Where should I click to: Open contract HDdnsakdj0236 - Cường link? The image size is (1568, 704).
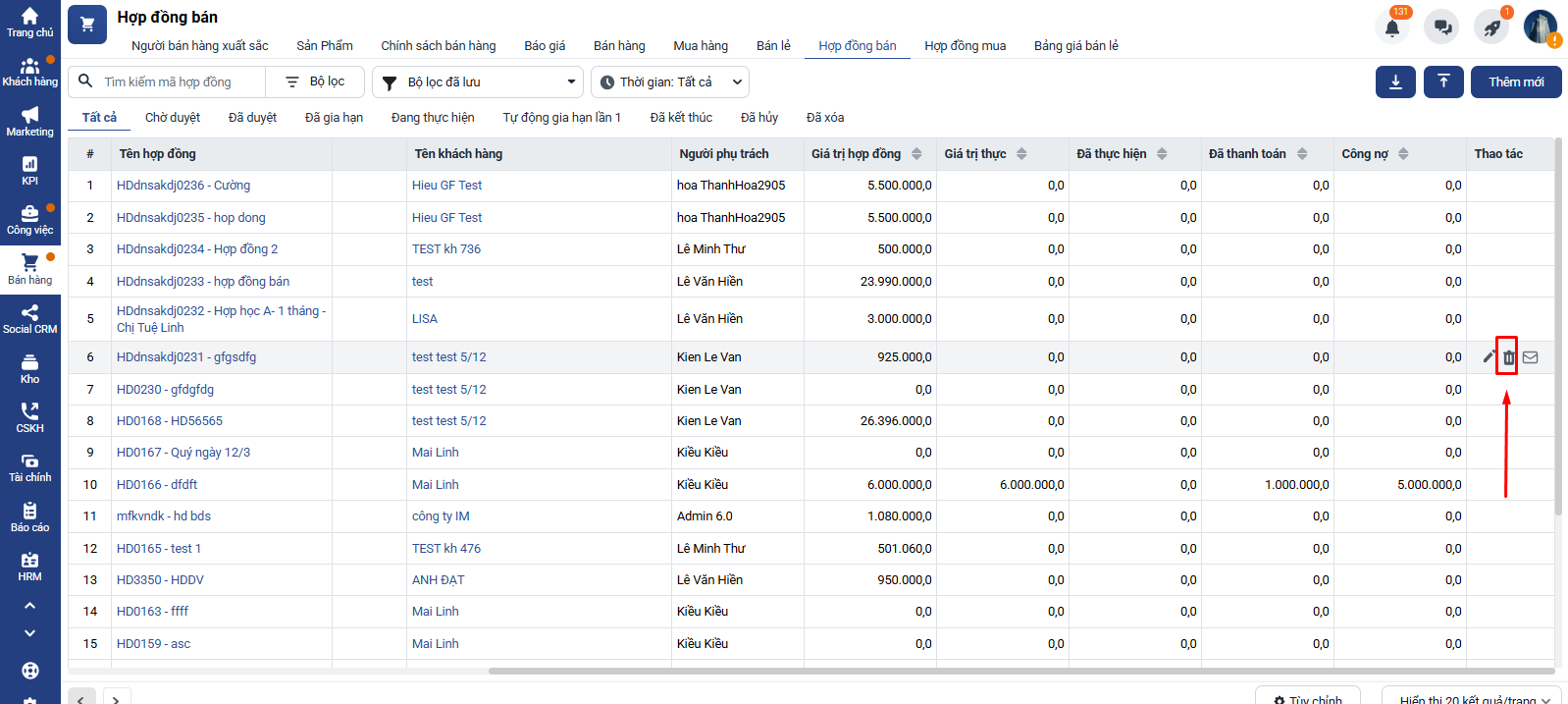pos(183,186)
